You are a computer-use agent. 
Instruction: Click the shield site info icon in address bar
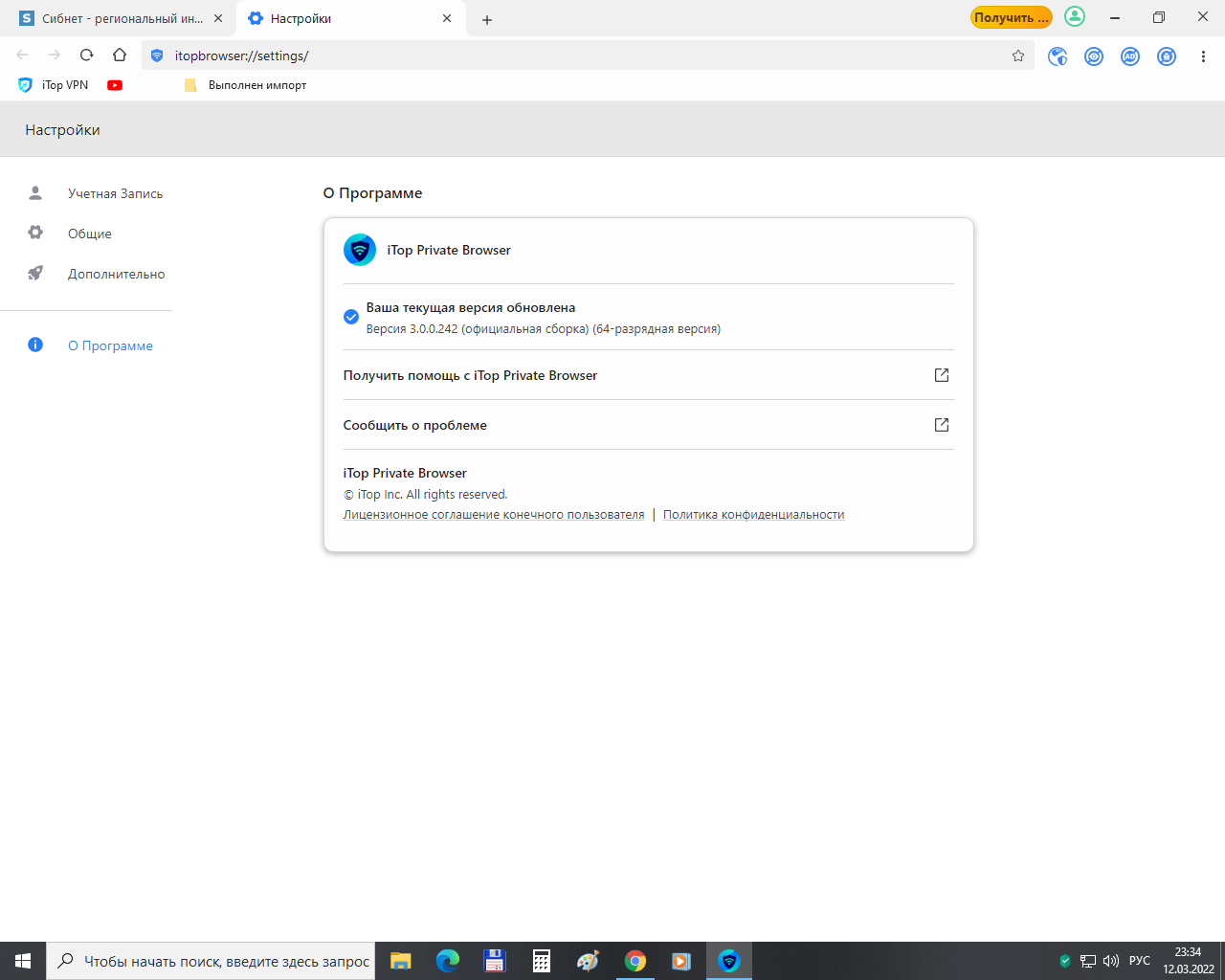click(157, 56)
